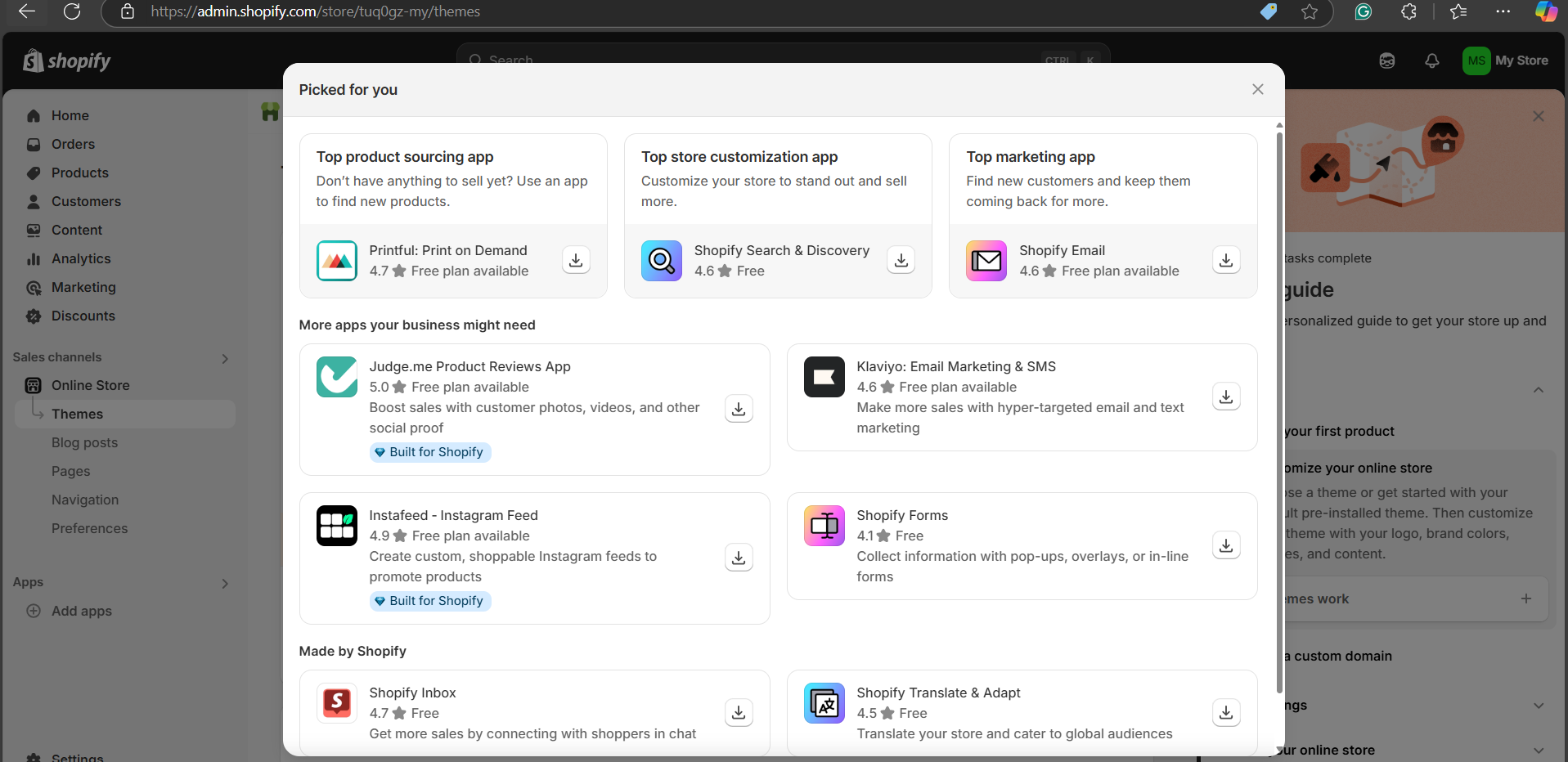Open Instafeed app logo
The width and height of the screenshot is (1568, 762).
pyautogui.click(x=337, y=526)
